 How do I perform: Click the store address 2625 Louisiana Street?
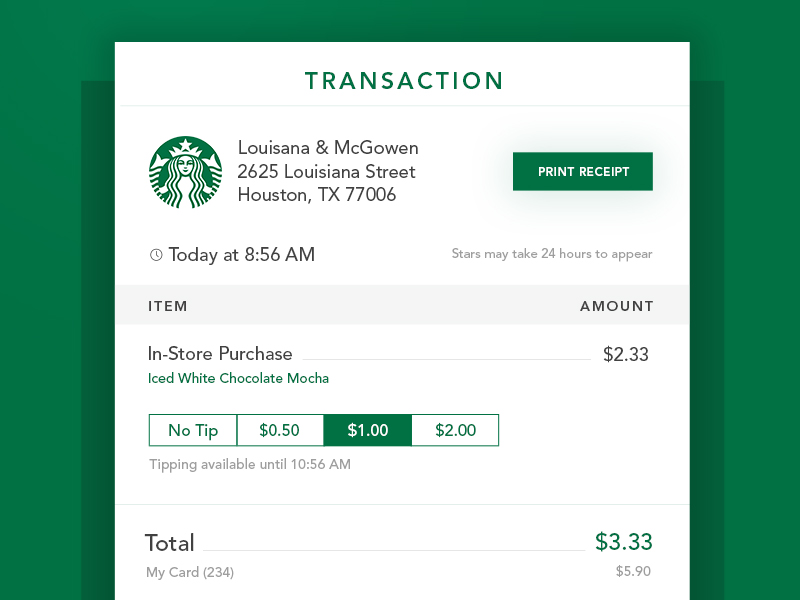[x=326, y=171]
